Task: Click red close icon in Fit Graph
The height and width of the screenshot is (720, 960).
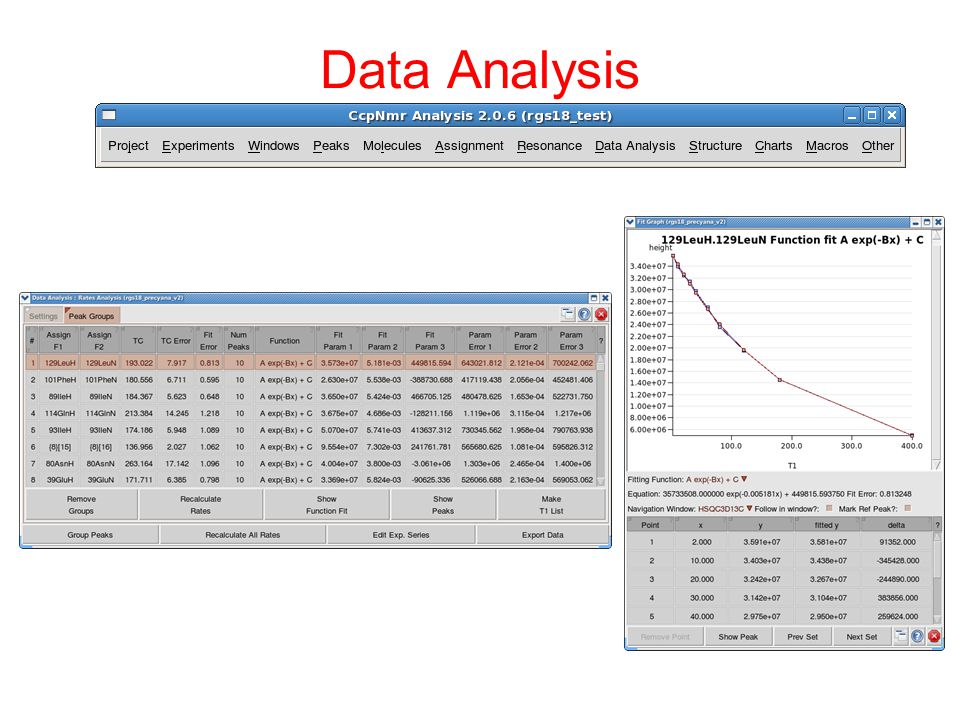Action: coord(934,636)
